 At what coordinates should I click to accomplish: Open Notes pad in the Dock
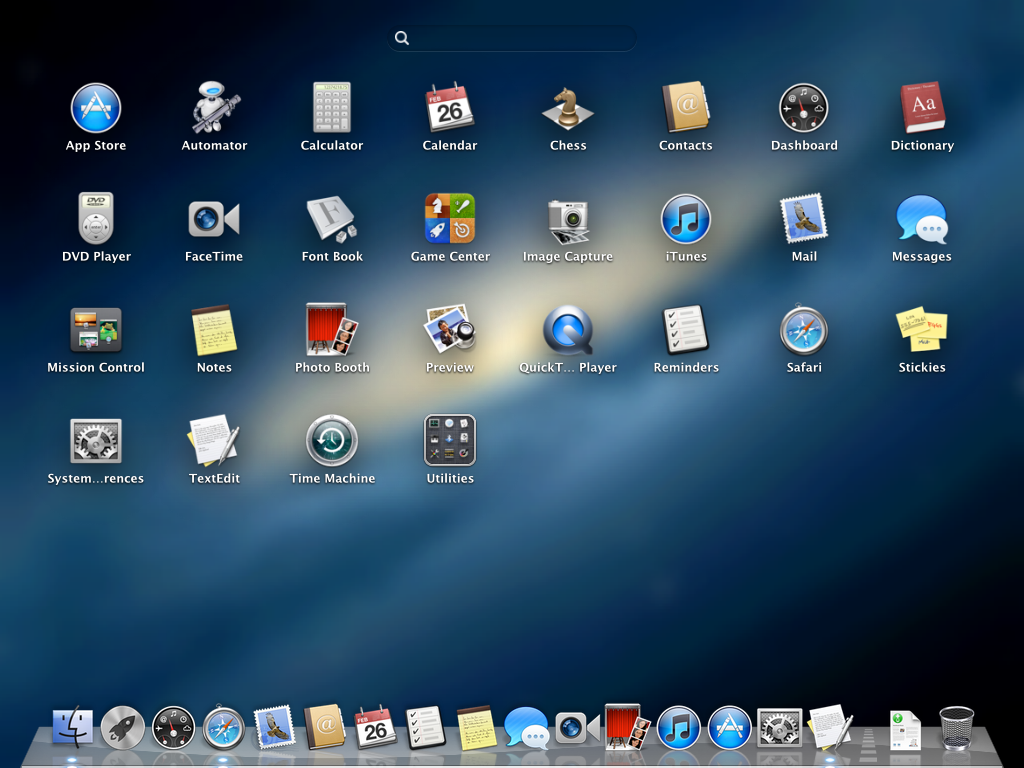click(x=476, y=727)
